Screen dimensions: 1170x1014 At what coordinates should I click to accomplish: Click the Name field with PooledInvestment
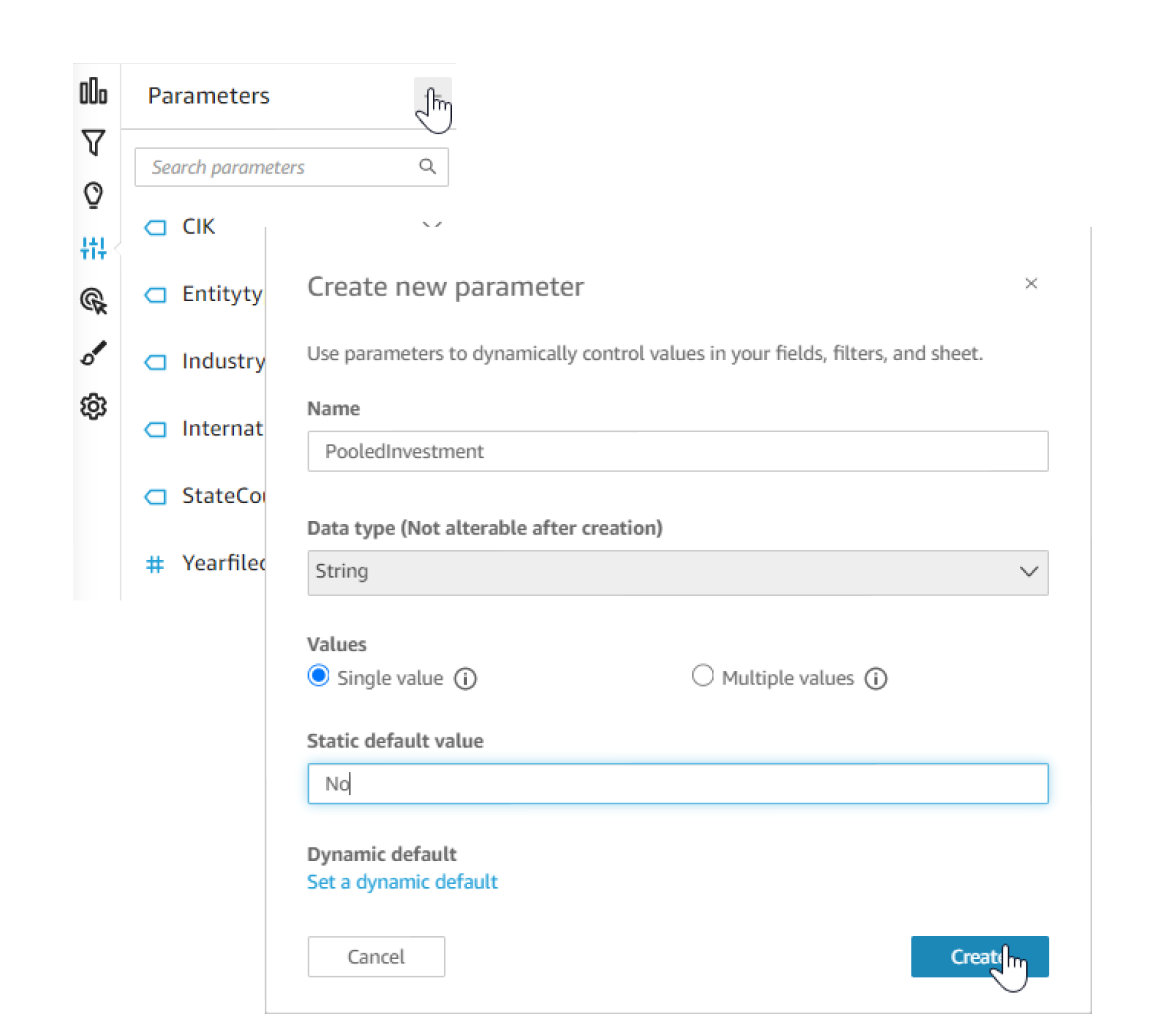pyautogui.click(x=678, y=451)
